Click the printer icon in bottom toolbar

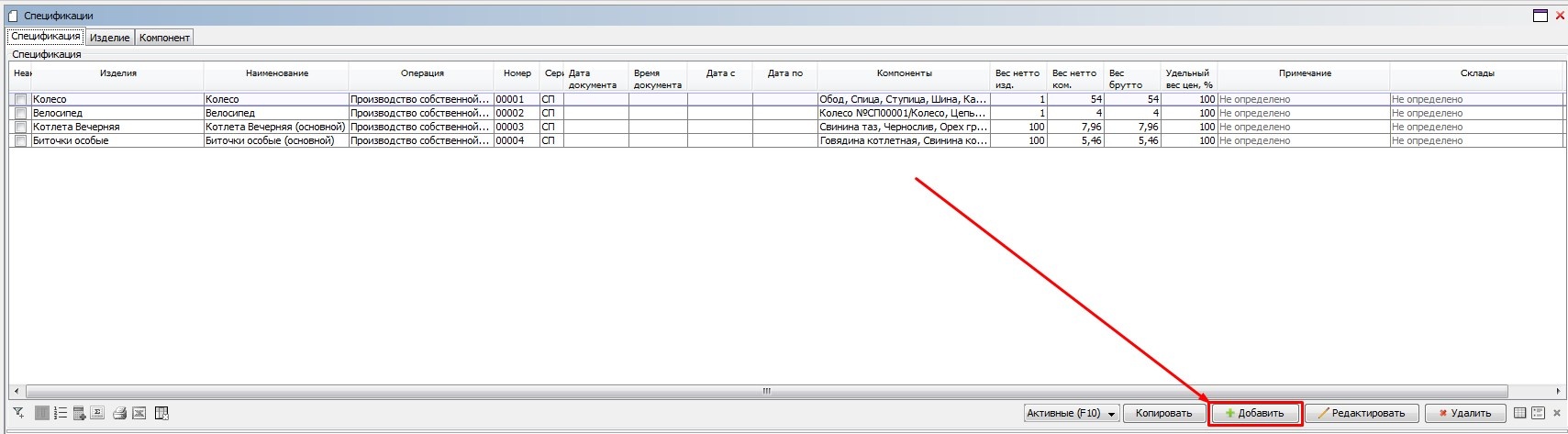tap(119, 414)
